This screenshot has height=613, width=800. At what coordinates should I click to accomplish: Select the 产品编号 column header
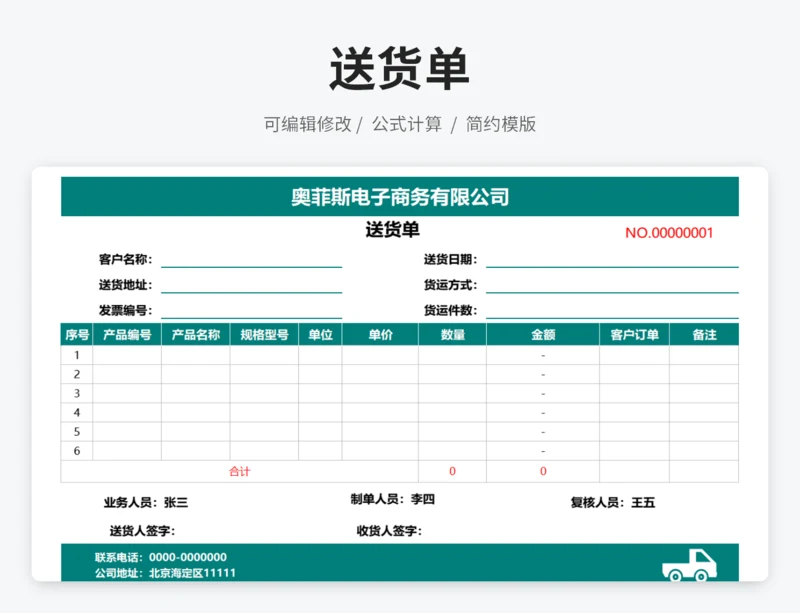127,335
